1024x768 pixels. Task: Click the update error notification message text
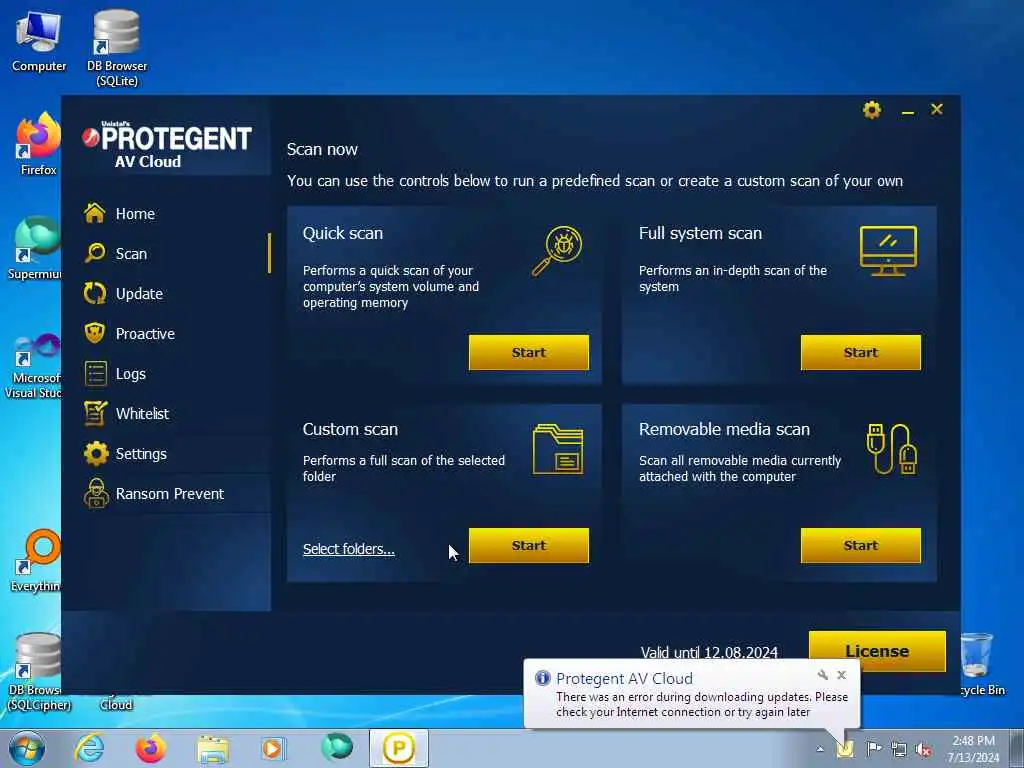click(701, 705)
